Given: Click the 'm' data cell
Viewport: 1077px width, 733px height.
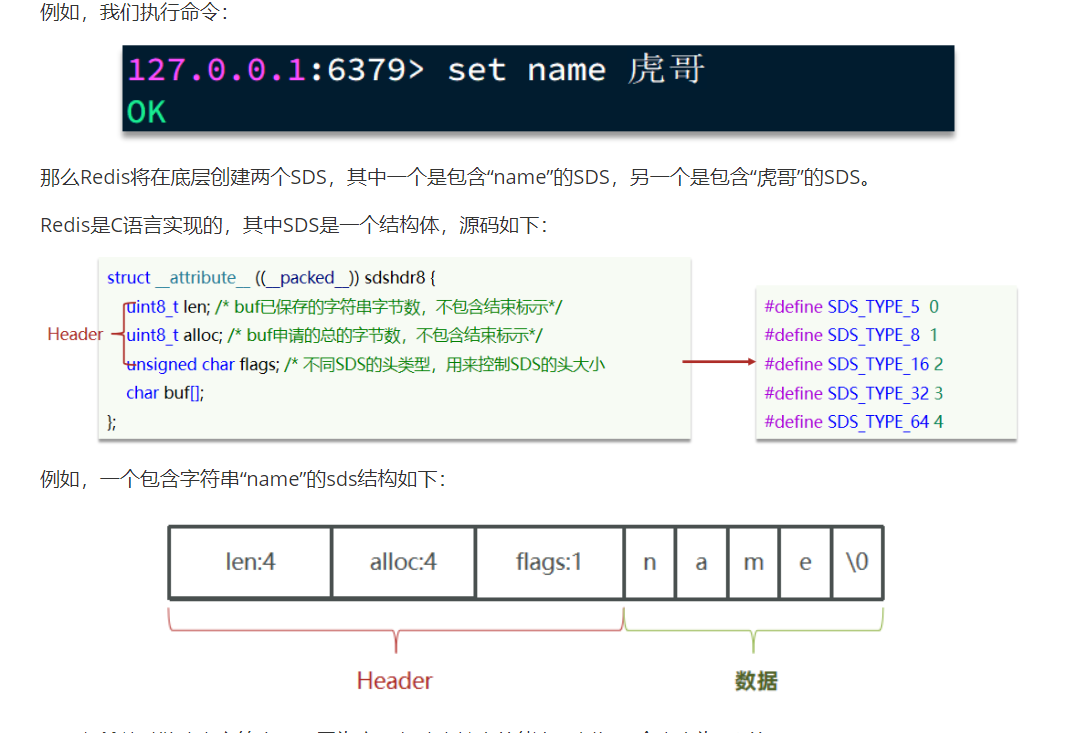Looking at the screenshot, I should tap(753, 563).
